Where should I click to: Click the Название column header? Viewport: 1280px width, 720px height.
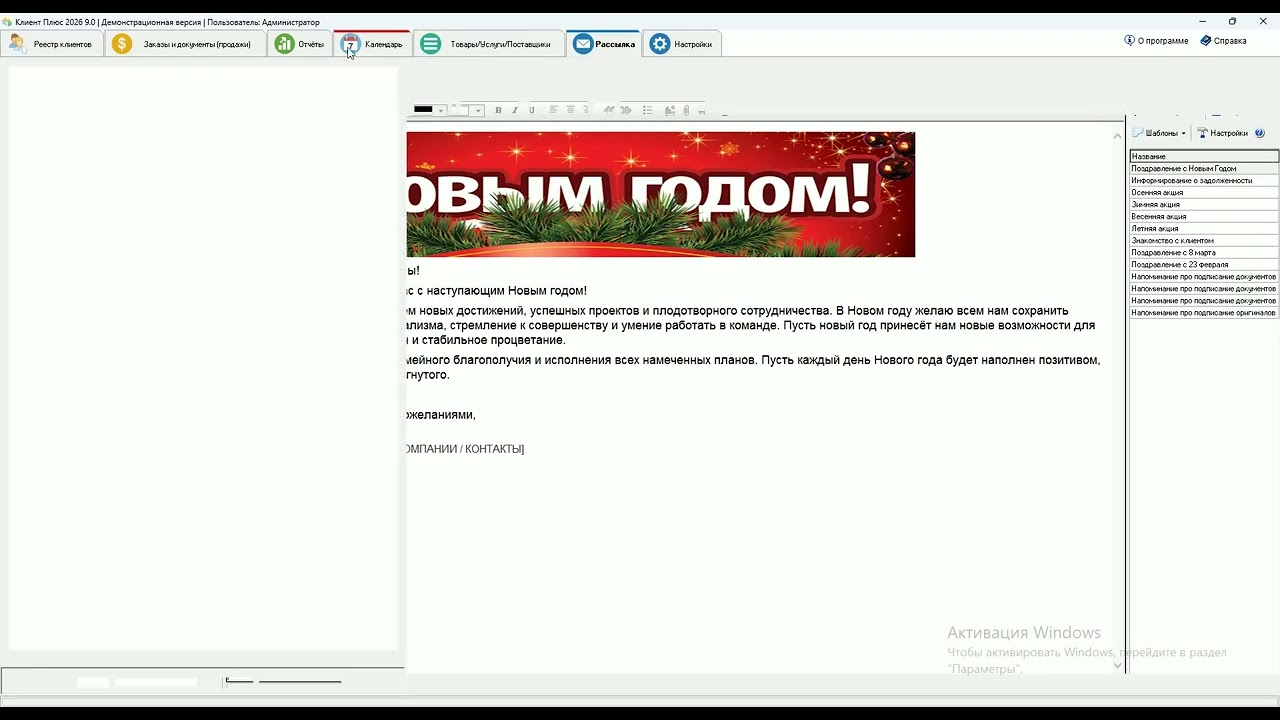tap(1204, 156)
